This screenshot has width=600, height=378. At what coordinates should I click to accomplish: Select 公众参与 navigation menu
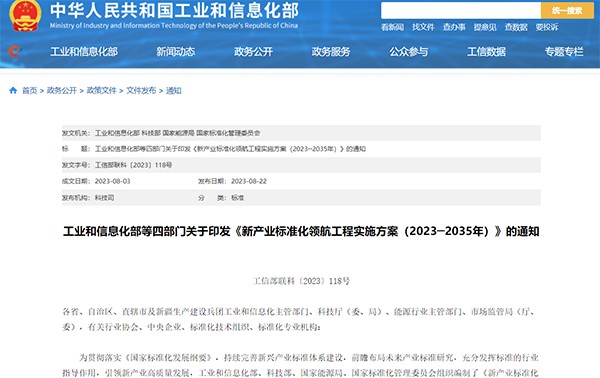(x=409, y=52)
